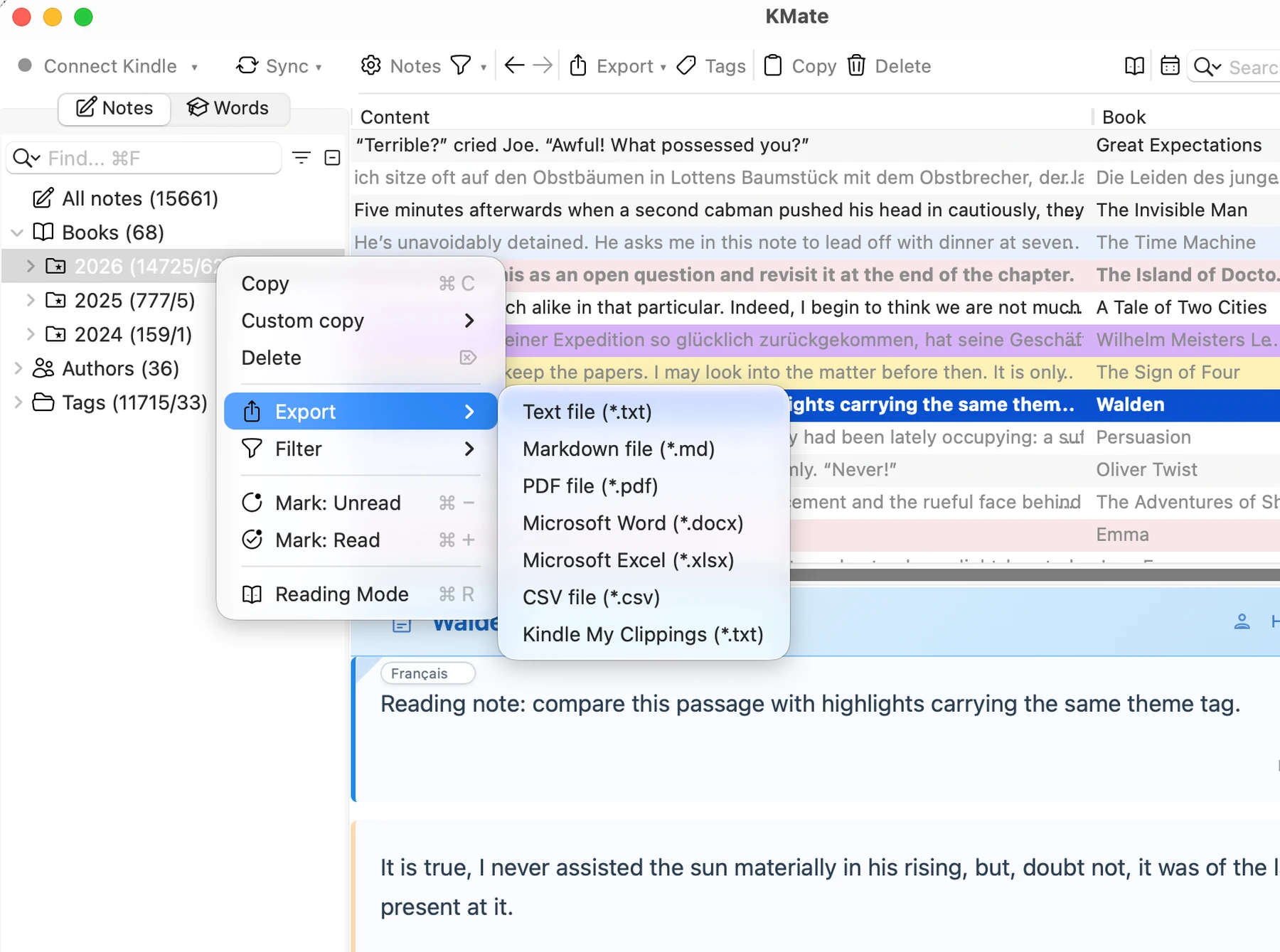This screenshot has width=1280, height=952.
Task: Open Notes settings gear icon
Action: click(370, 66)
